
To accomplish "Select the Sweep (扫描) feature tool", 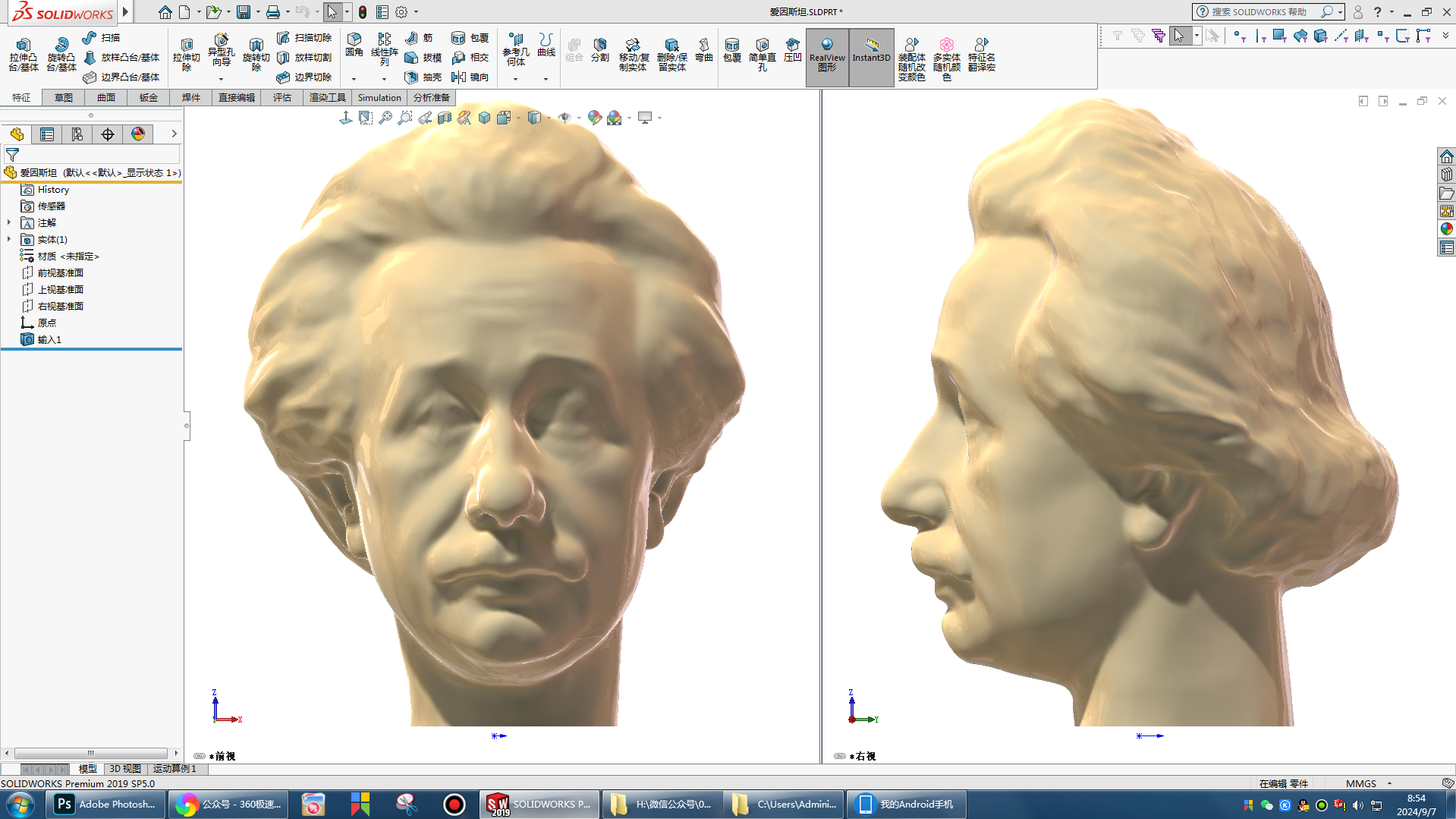I will point(101,38).
